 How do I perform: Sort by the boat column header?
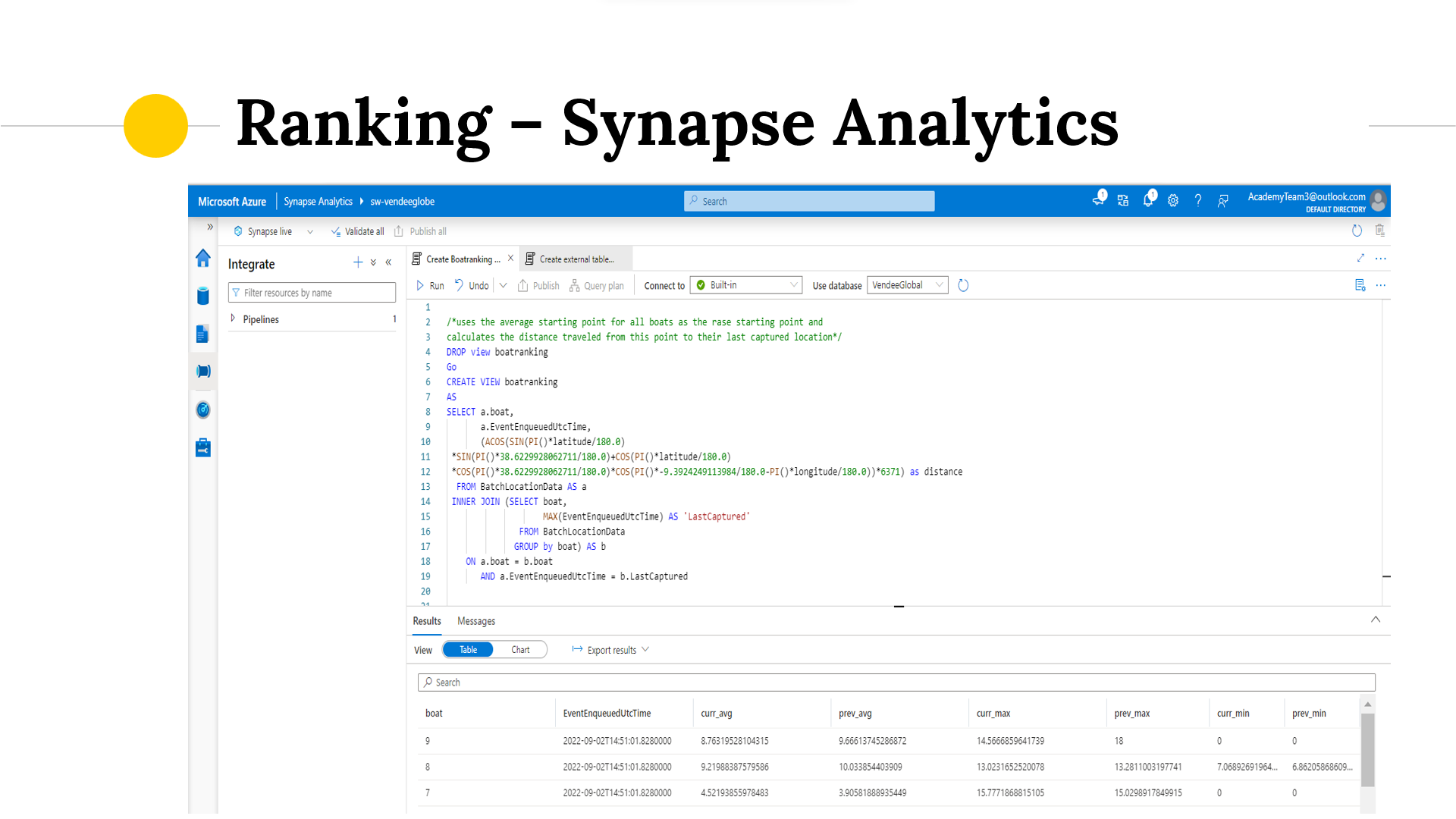[434, 714]
